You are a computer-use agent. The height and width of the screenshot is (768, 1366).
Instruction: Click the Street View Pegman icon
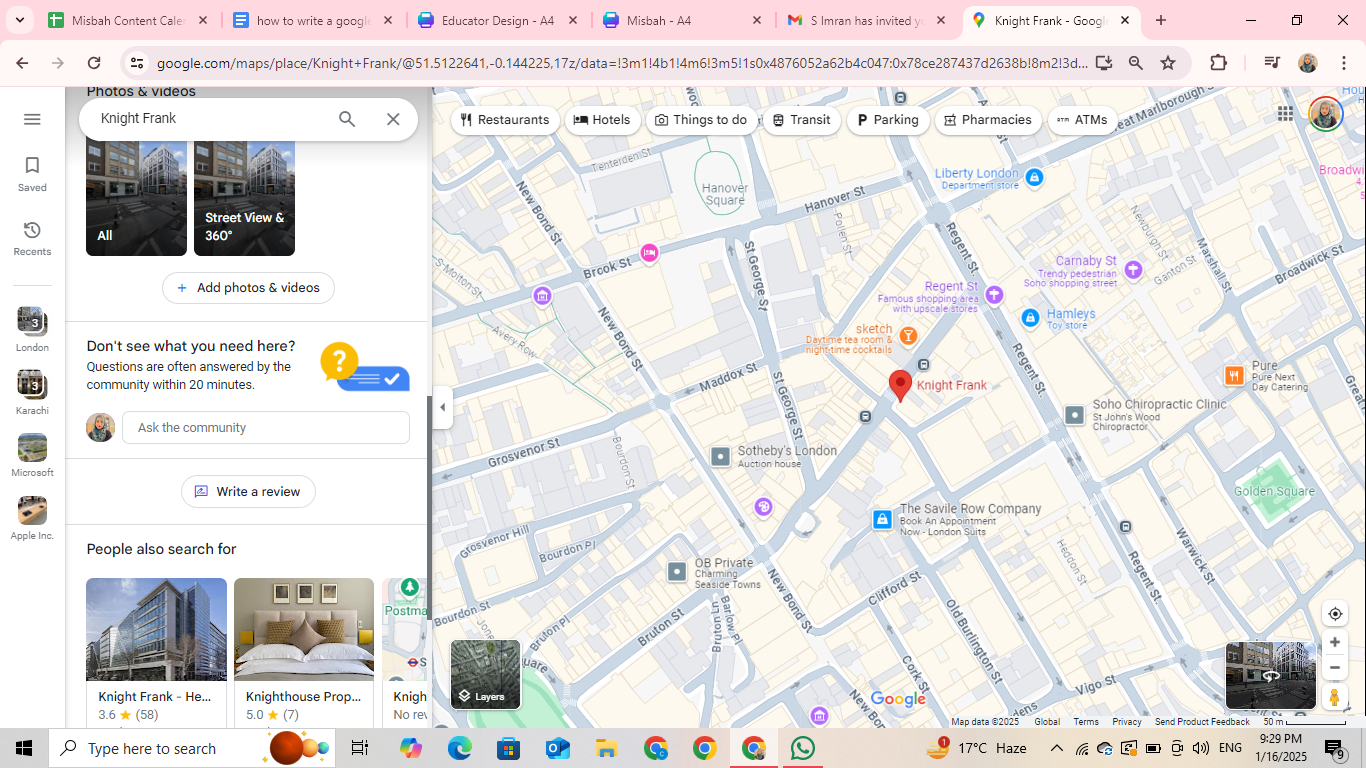click(1334, 697)
